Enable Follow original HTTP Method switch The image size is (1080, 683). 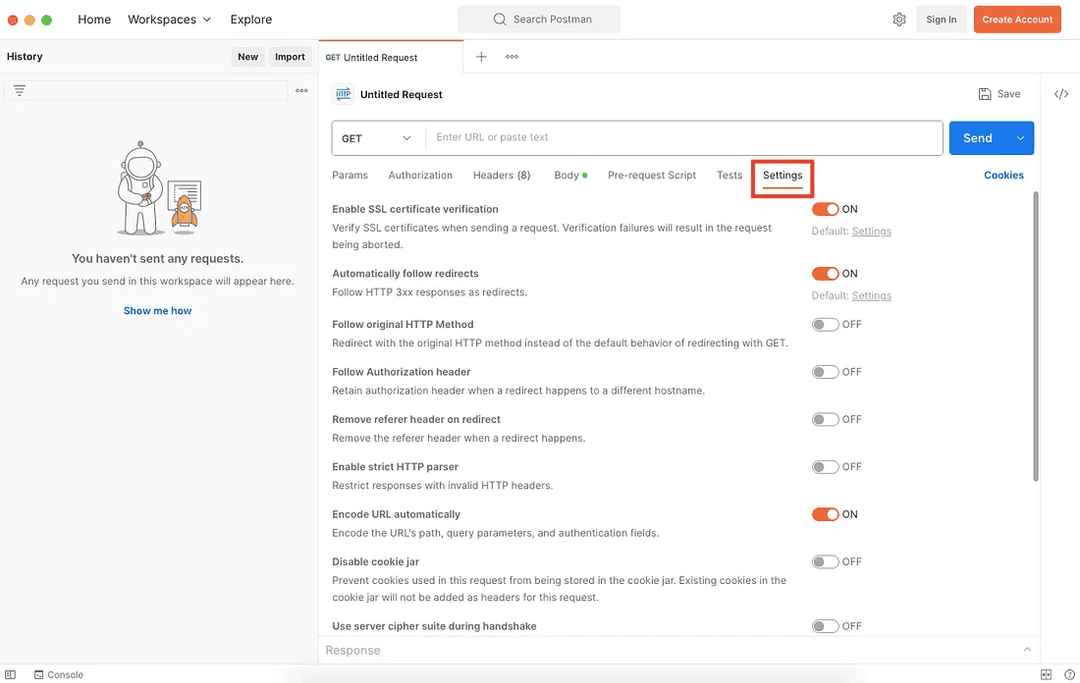click(x=825, y=325)
